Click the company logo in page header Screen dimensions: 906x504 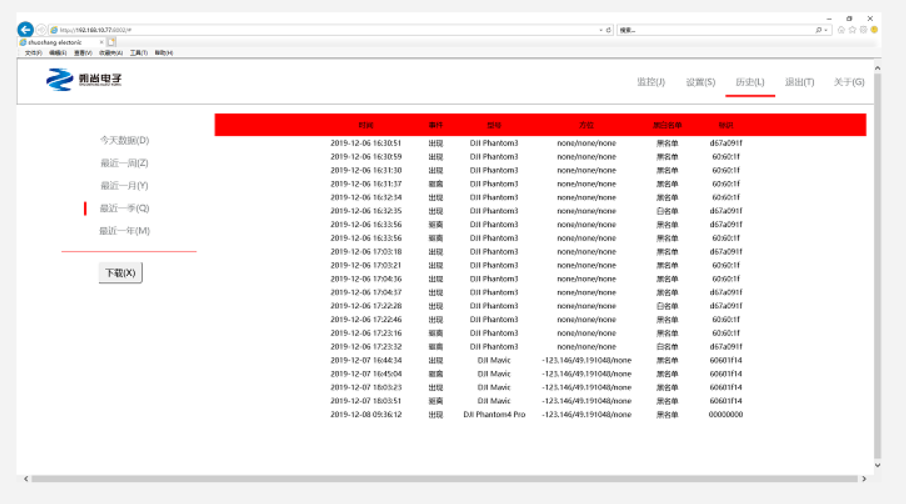coord(84,79)
